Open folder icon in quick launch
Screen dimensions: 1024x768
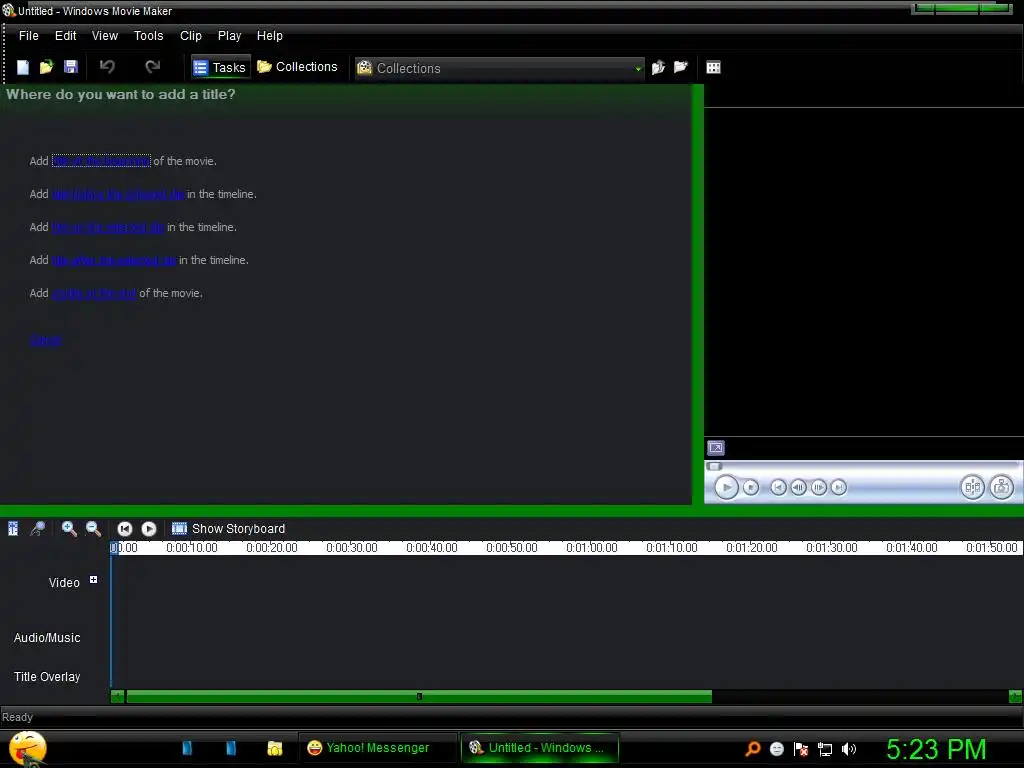[275, 748]
